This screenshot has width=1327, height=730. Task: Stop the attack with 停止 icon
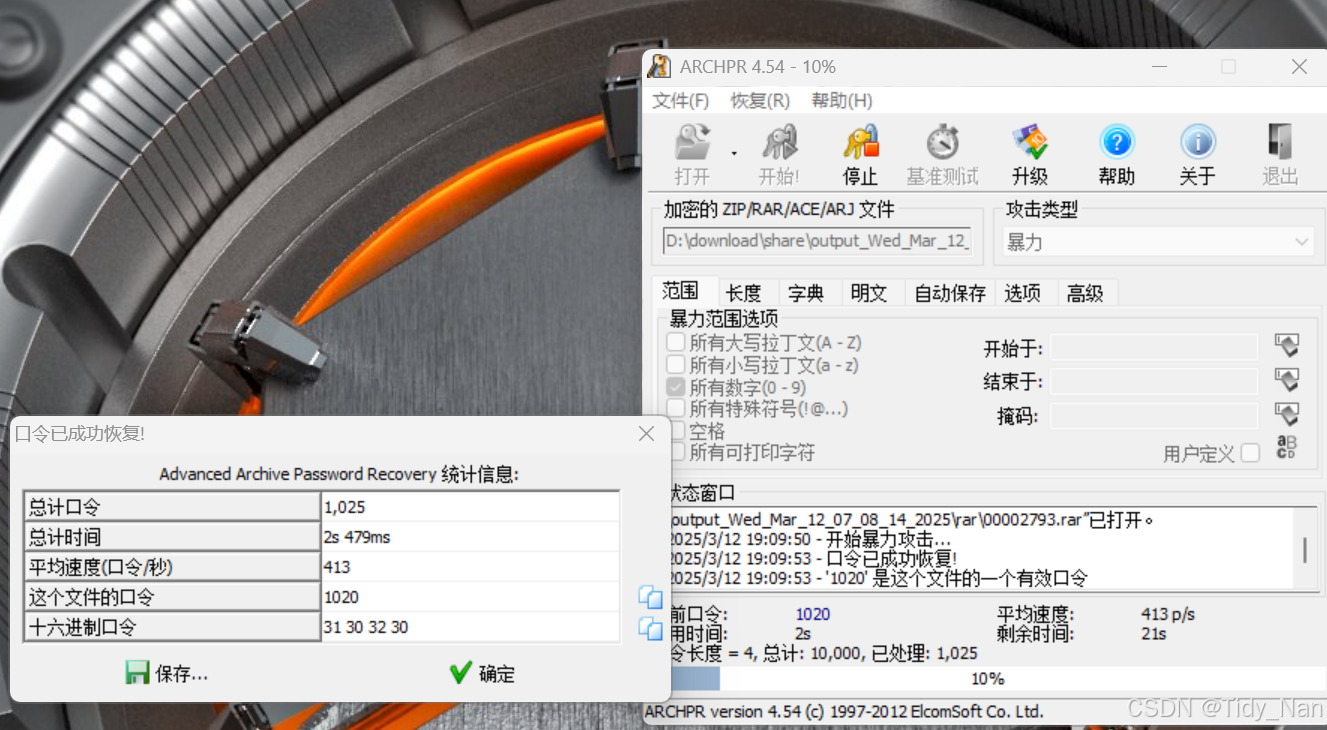click(860, 143)
